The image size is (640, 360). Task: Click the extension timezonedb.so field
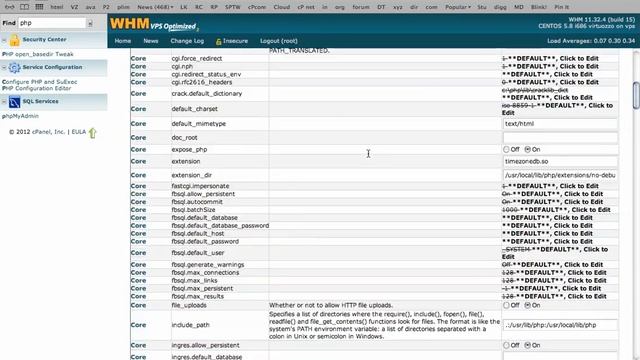click(560, 161)
